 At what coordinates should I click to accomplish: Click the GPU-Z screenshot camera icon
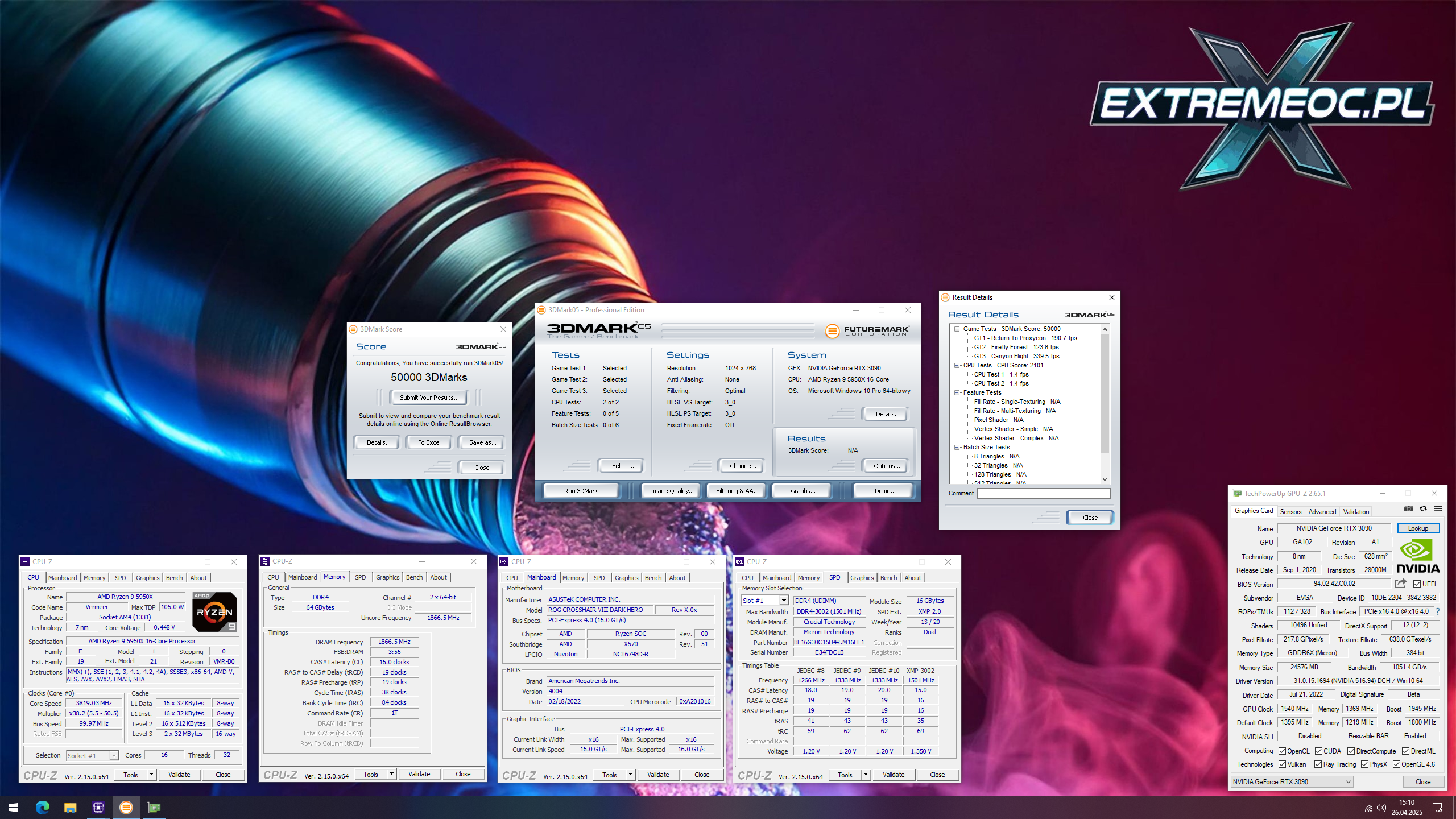1408,508
